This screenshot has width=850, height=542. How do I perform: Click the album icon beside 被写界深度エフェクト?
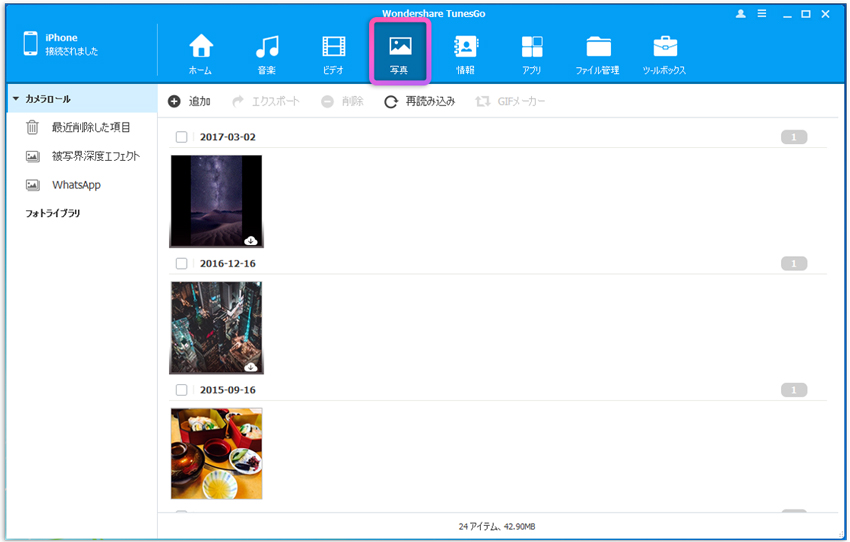tap(33, 157)
